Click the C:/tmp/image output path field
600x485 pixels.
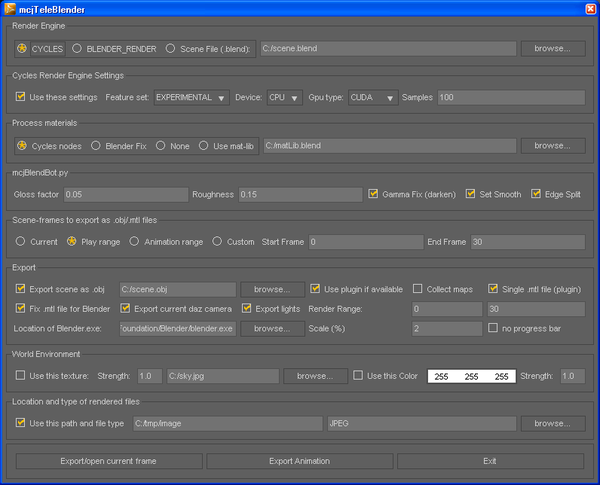[x=228, y=424]
